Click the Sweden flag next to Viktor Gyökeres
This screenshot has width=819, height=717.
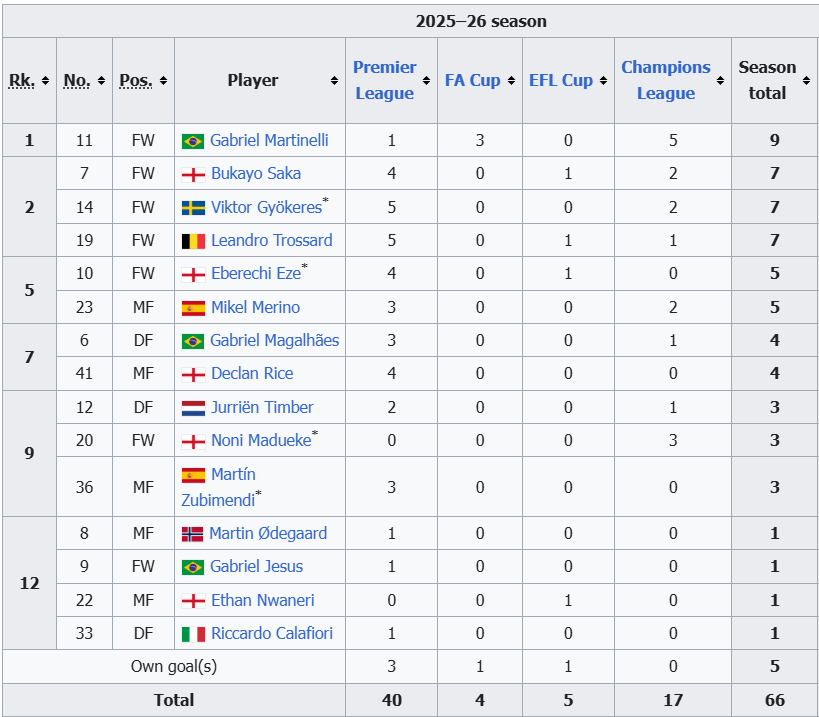coord(193,208)
